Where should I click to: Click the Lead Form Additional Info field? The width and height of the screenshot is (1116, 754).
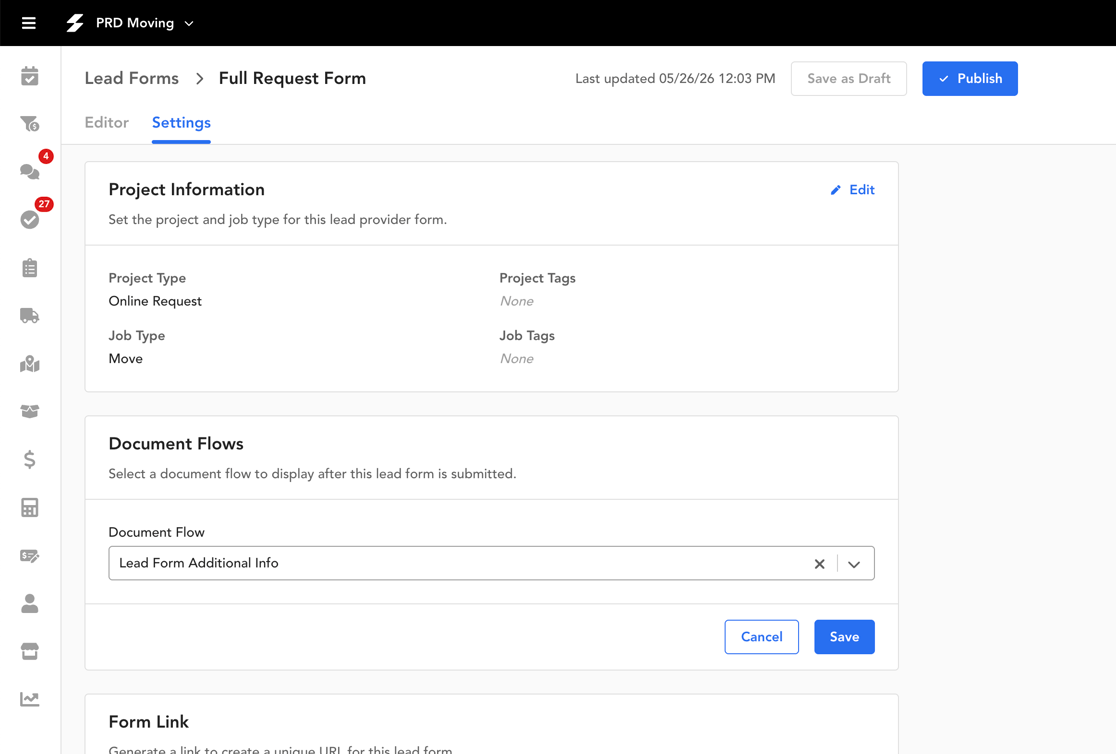point(491,563)
